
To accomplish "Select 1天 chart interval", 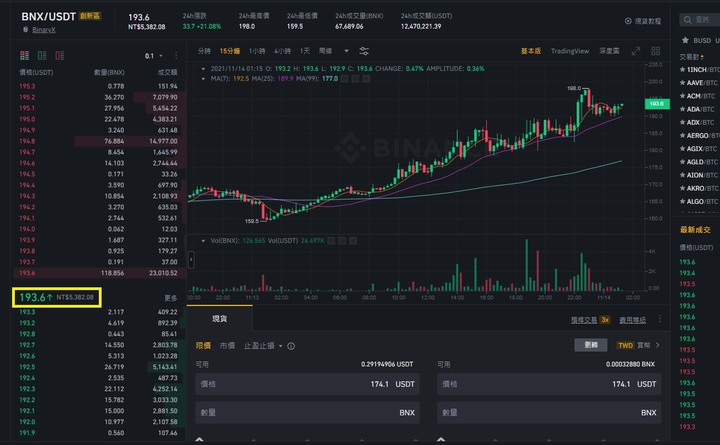I will tap(305, 51).
